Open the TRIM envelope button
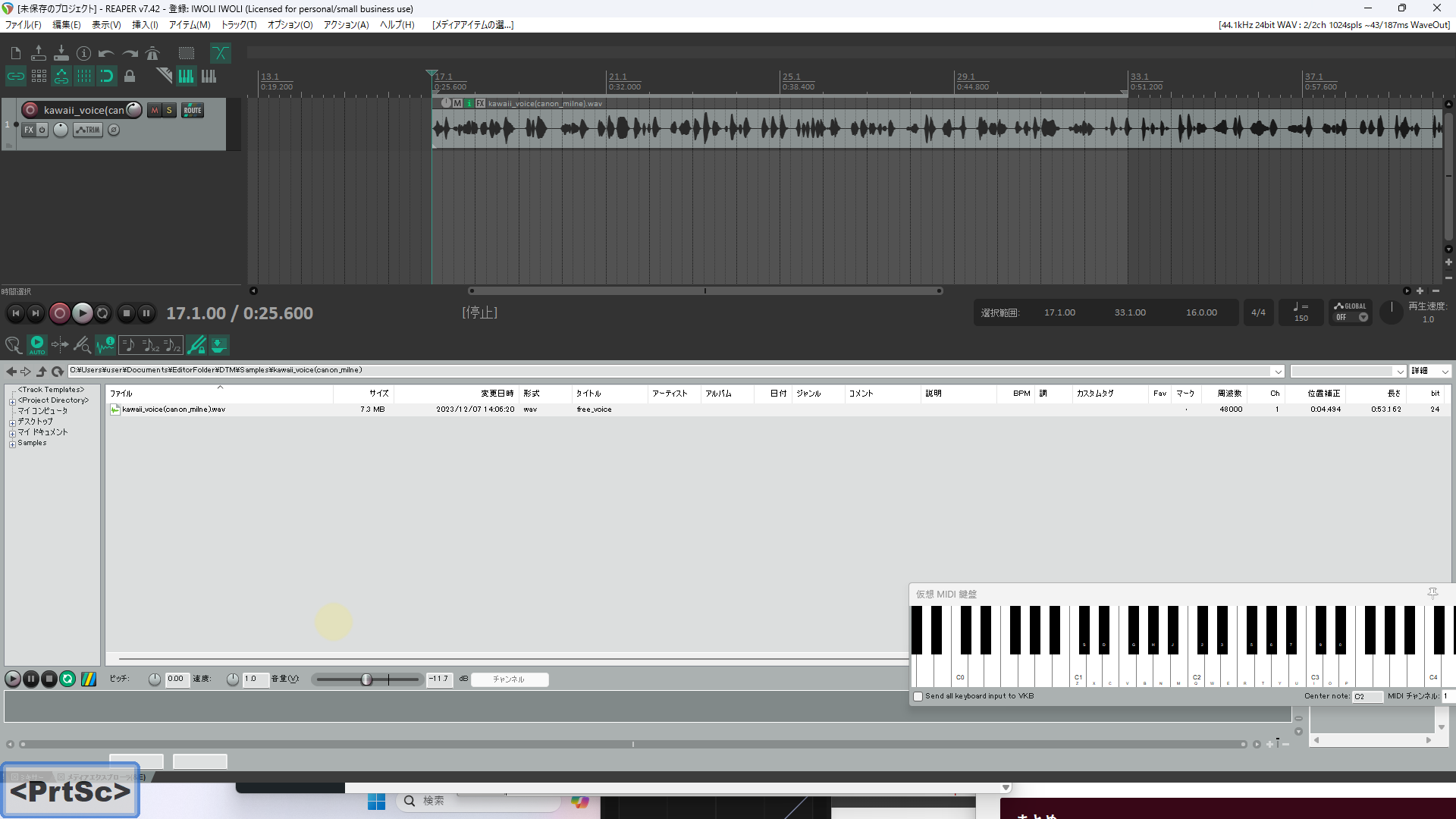This screenshot has height=819, width=1456. [88, 130]
